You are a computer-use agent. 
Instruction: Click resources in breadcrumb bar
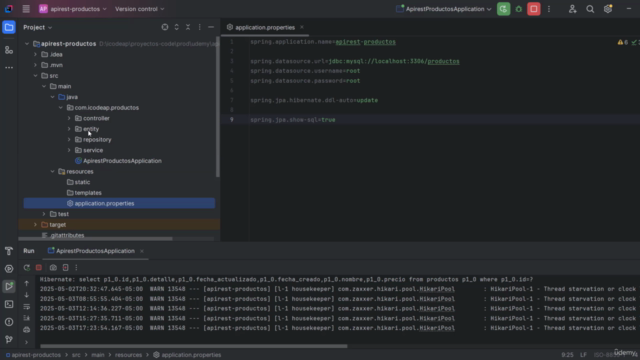(128, 355)
